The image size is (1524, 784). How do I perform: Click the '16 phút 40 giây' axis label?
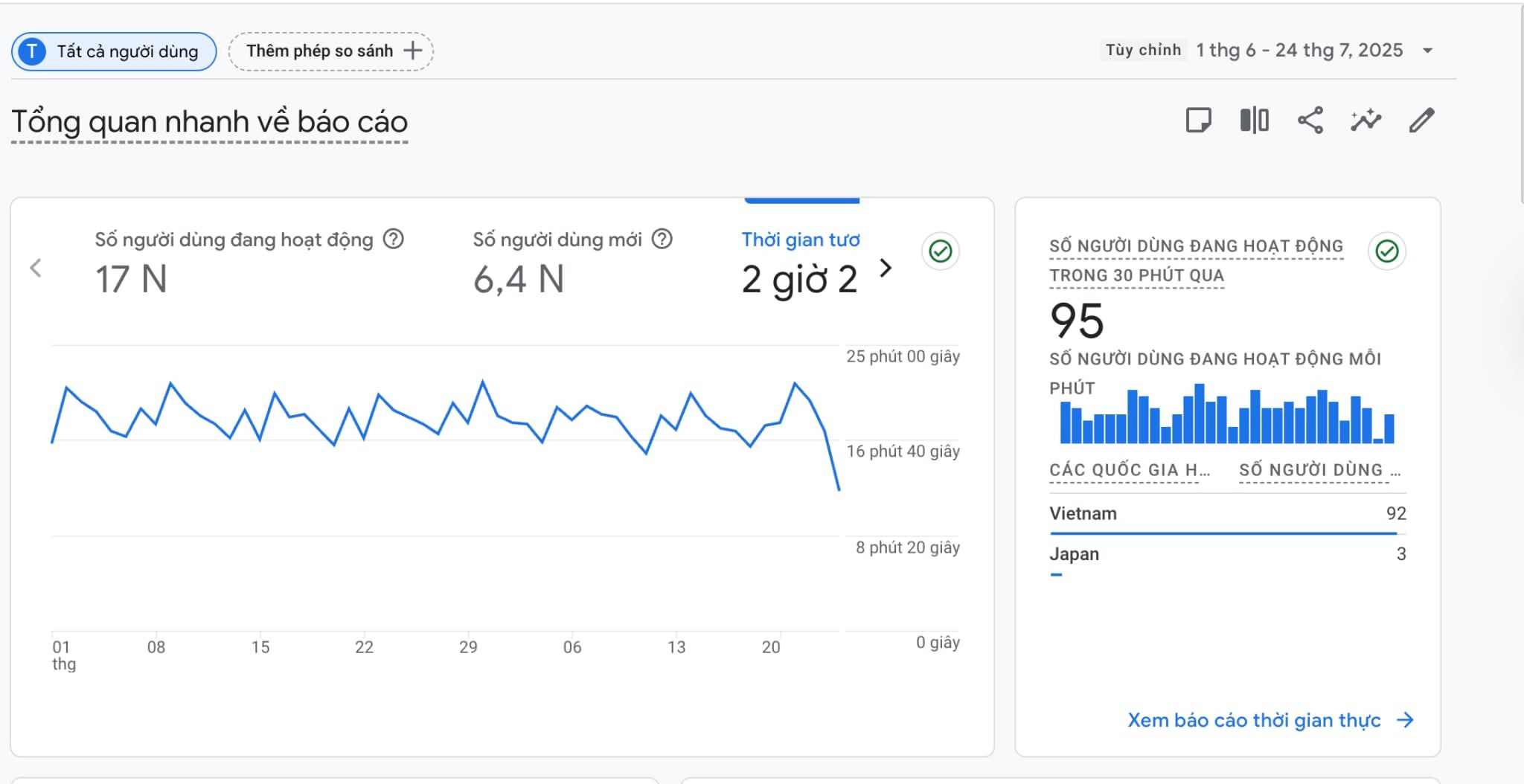pos(903,451)
